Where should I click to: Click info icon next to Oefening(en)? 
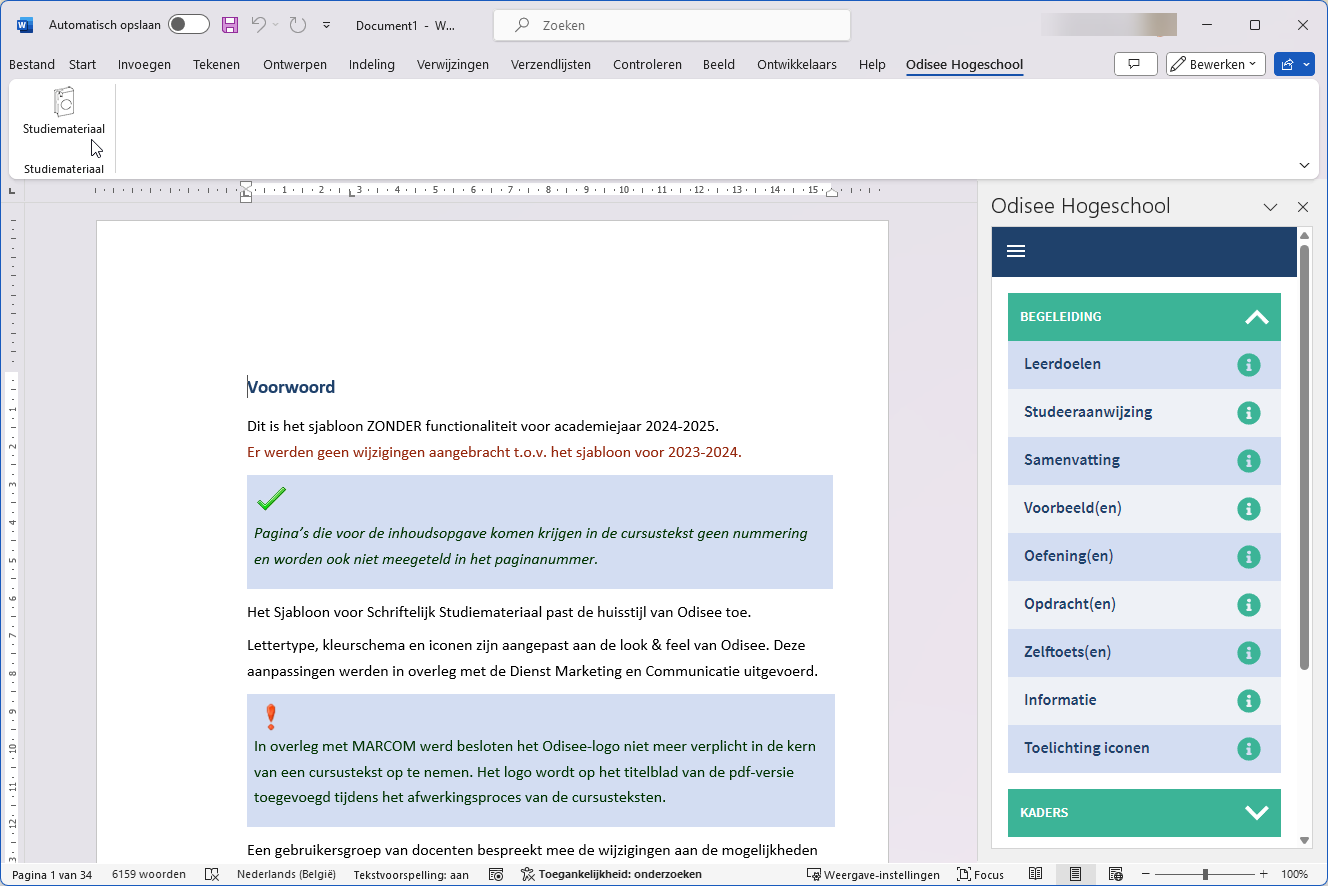pos(1248,556)
